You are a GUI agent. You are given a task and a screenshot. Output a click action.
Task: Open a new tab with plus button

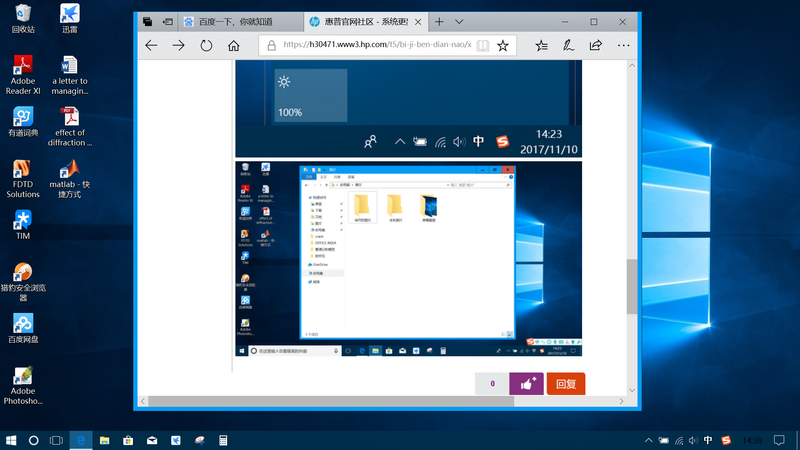pyautogui.click(x=439, y=21)
